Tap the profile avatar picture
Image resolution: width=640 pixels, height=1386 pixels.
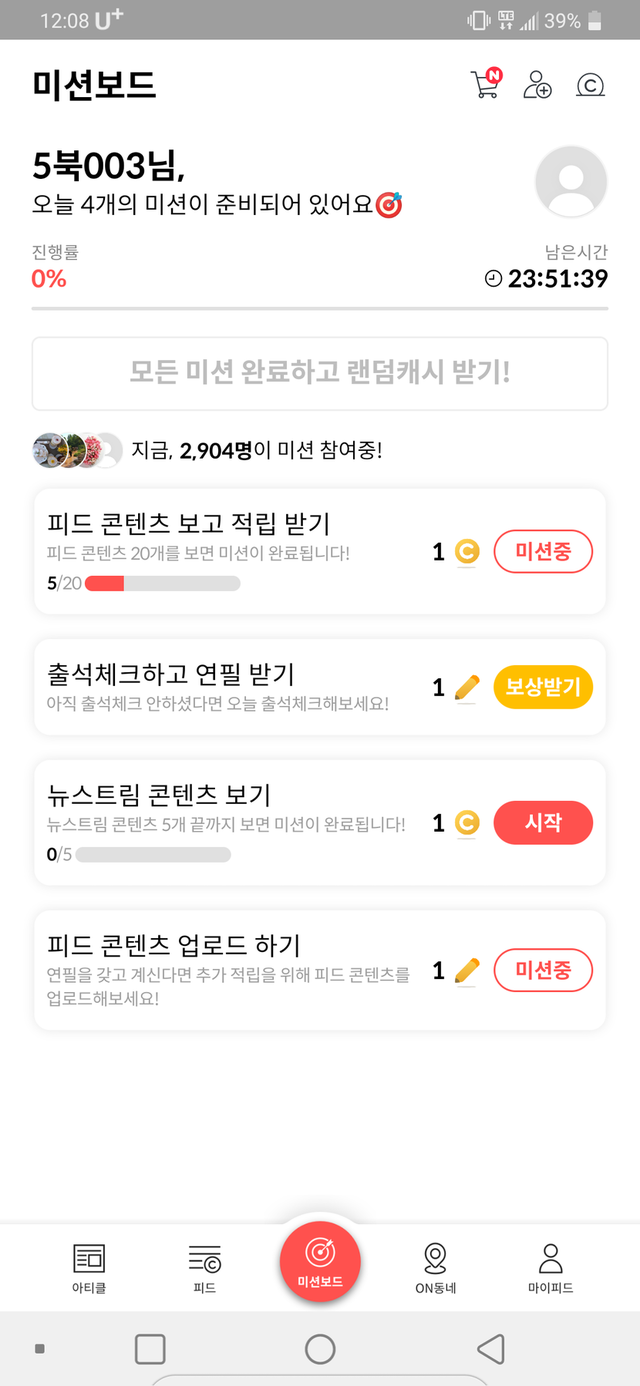click(571, 181)
